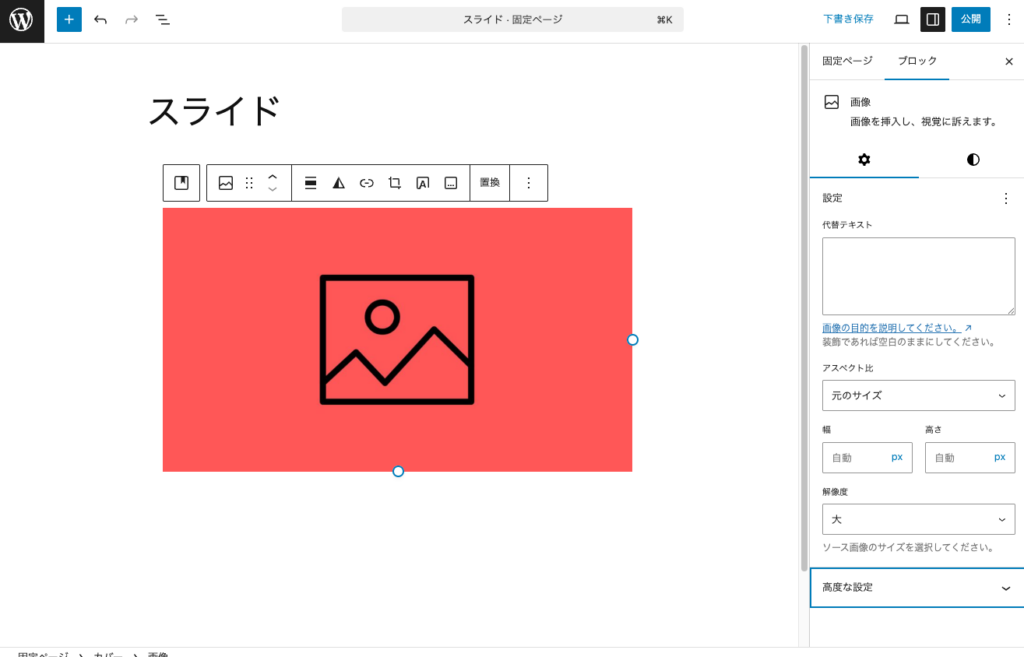Select the parent Cover block icon
Viewport: 1024px width, 657px height.
(x=181, y=183)
